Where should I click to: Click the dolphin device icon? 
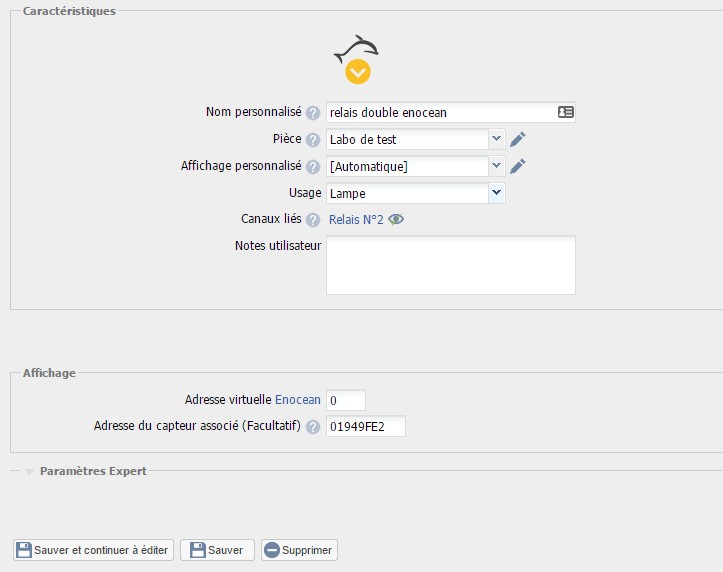click(357, 50)
